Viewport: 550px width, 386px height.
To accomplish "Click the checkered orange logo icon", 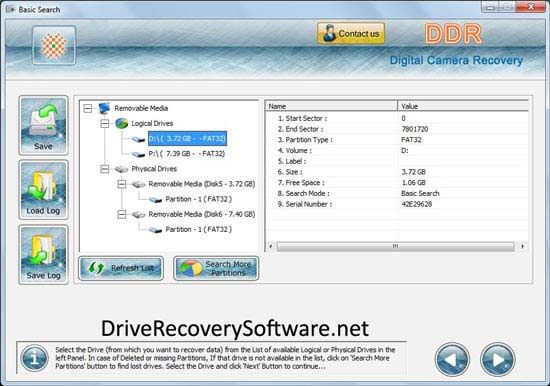I will click(54, 46).
